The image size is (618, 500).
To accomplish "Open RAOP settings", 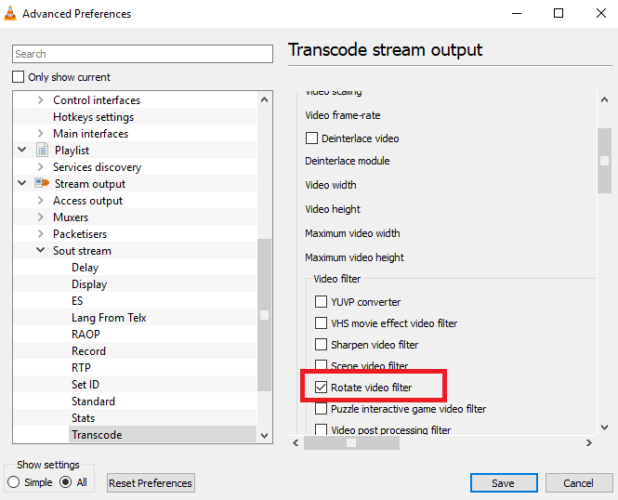I will pyautogui.click(x=86, y=334).
